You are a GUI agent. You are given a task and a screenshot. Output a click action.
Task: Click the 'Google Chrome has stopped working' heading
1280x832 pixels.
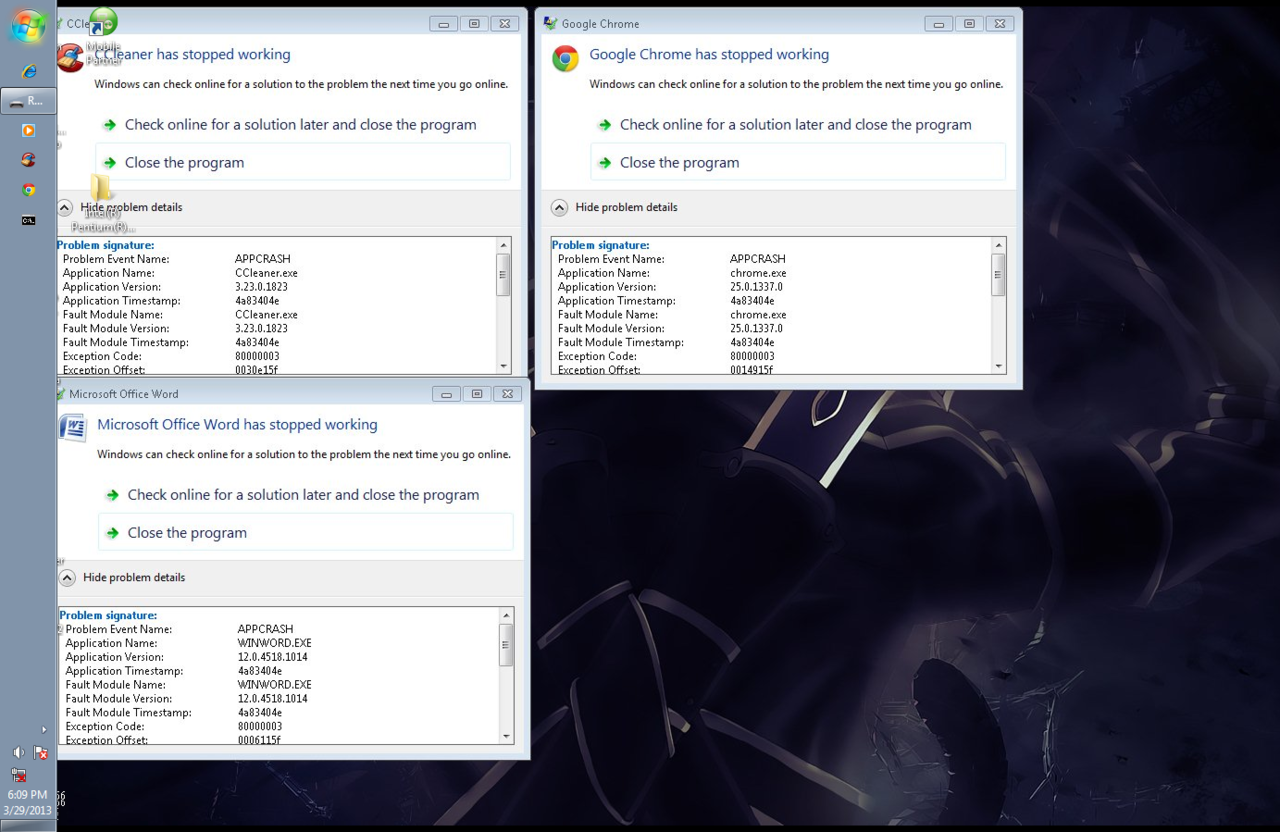coord(709,54)
